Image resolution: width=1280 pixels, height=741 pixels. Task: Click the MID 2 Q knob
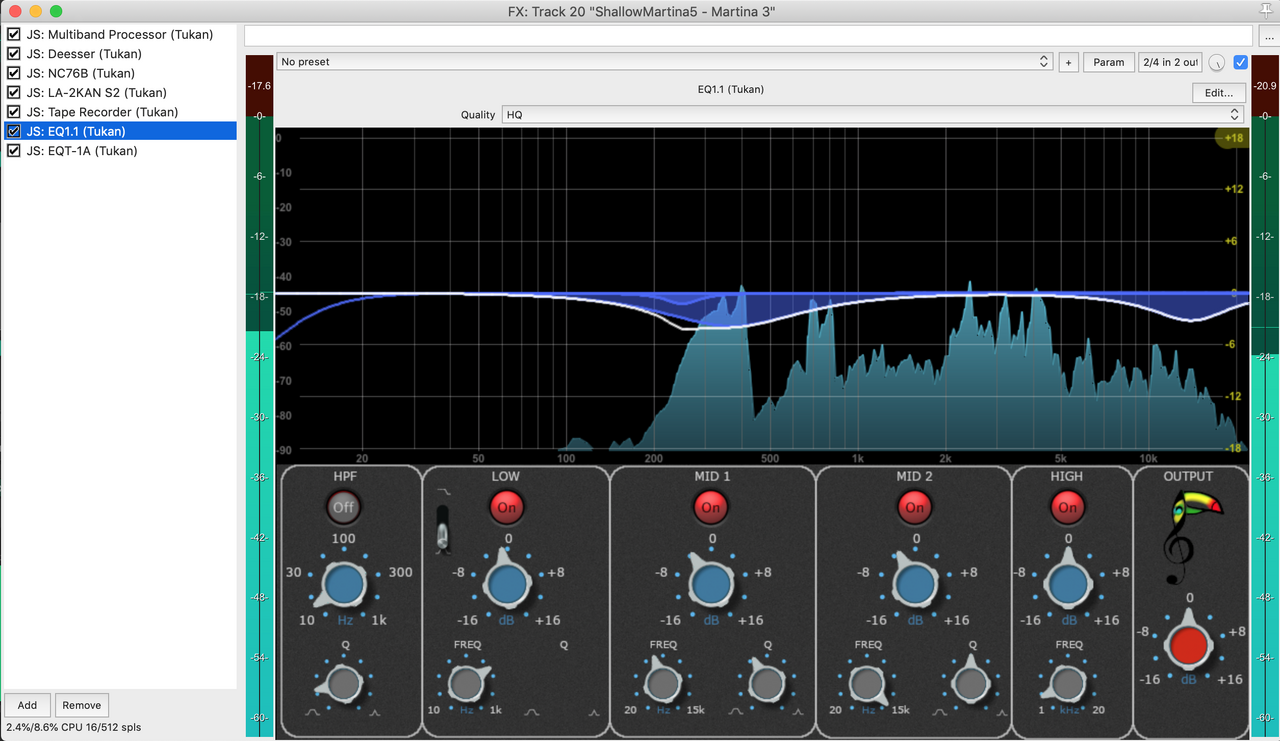[970, 684]
